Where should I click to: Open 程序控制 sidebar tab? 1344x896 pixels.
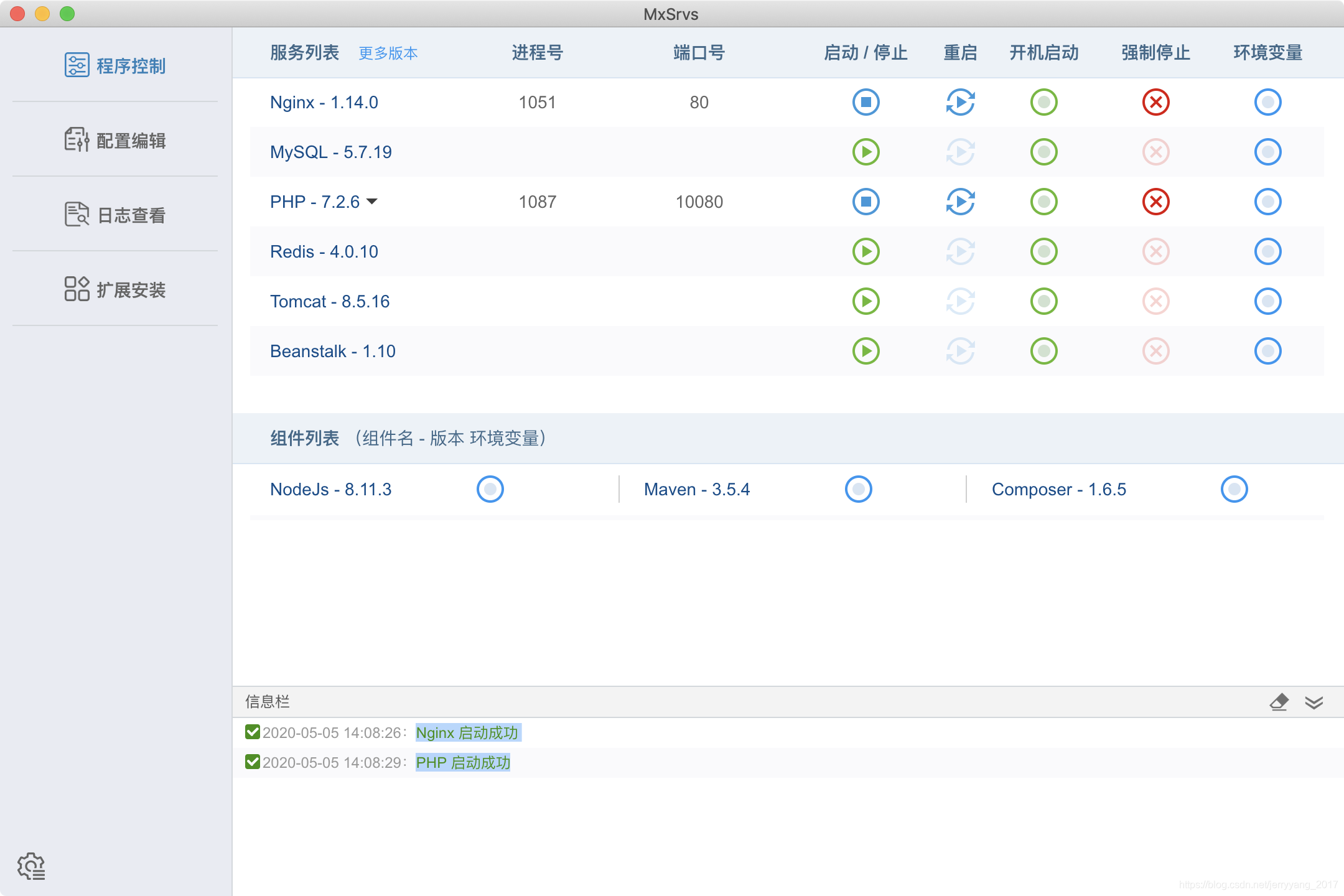click(115, 65)
